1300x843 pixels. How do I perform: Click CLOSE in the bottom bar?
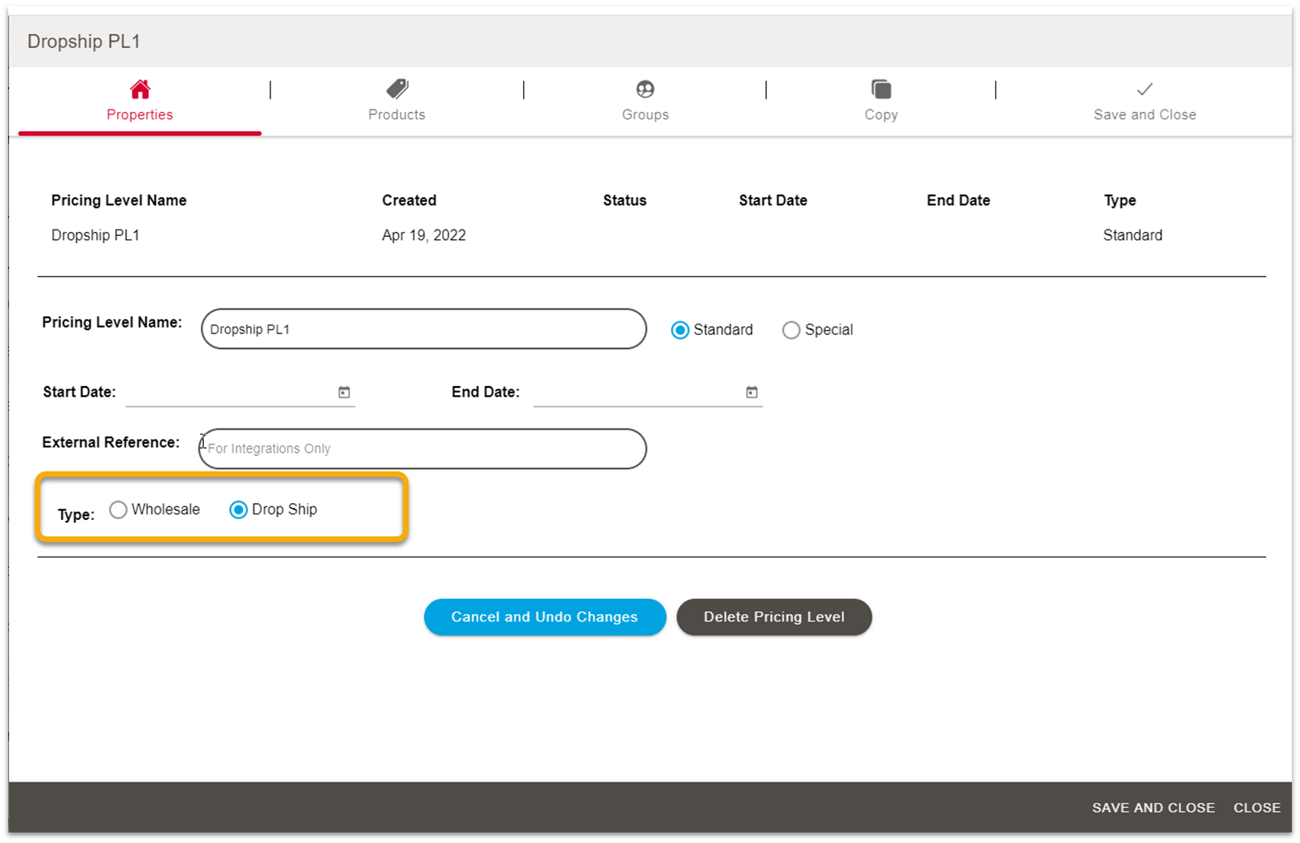(x=1257, y=807)
